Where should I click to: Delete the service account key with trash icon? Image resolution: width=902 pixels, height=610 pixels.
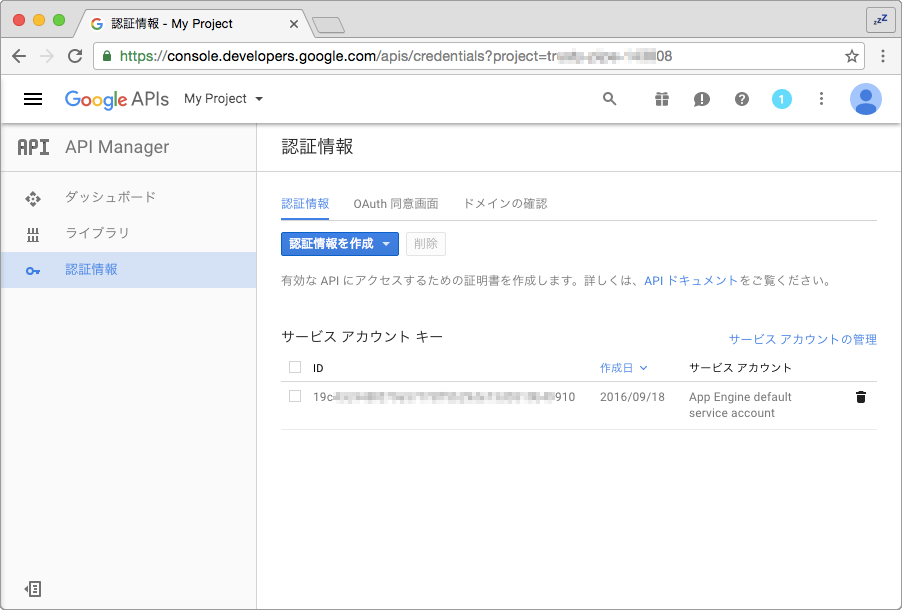pos(861,397)
